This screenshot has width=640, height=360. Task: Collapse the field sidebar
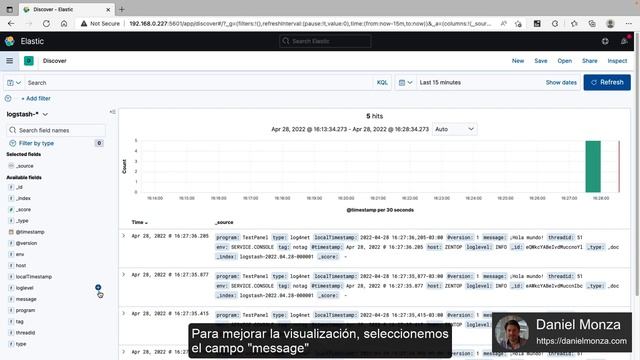[112, 112]
